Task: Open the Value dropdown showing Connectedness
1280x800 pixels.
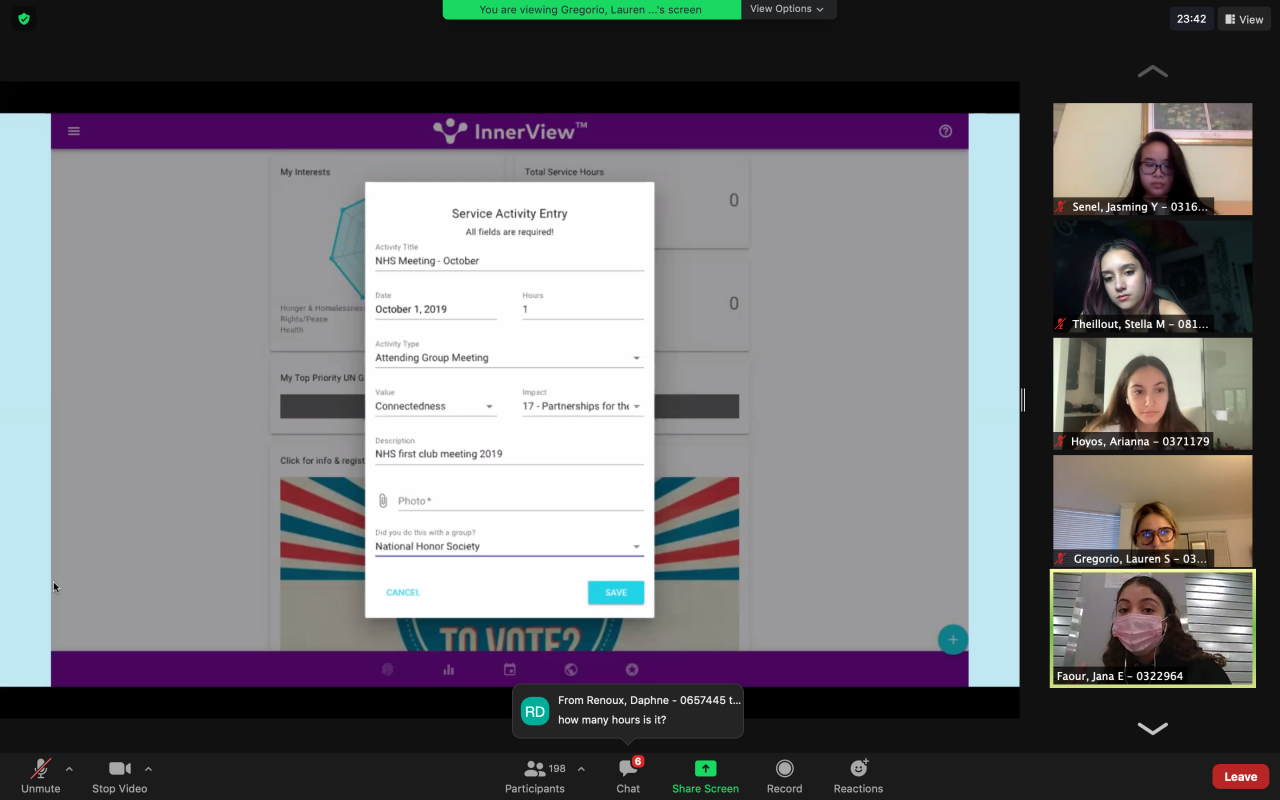Action: tap(436, 407)
